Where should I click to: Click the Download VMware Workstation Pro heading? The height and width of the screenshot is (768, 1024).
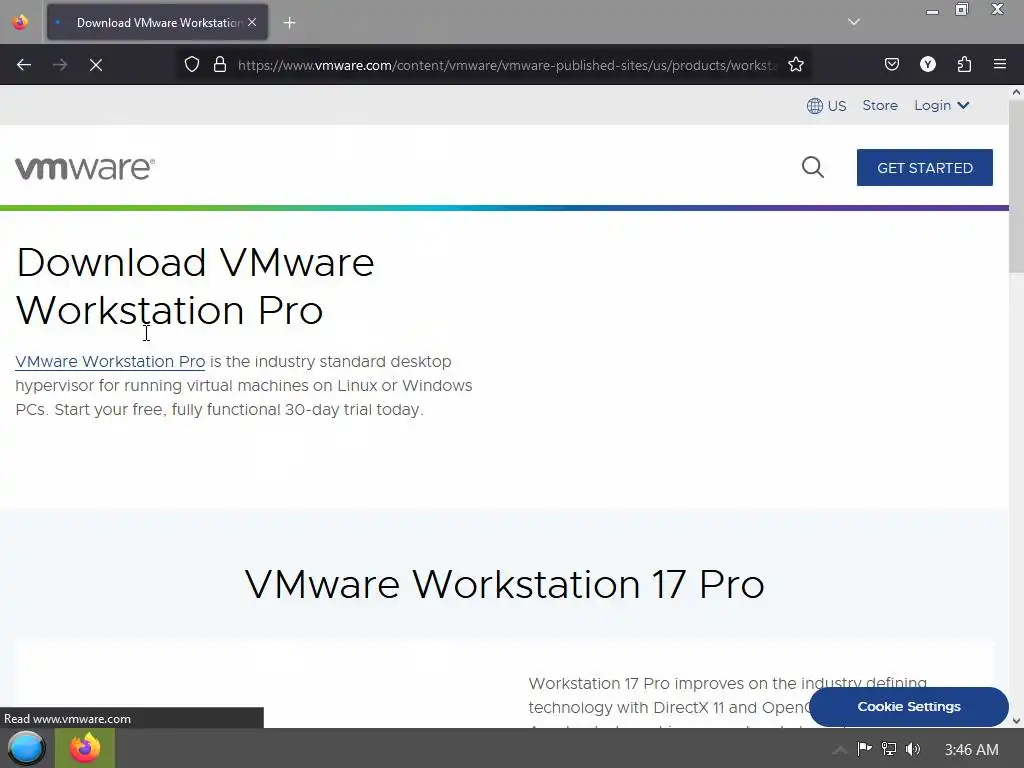point(195,286)
